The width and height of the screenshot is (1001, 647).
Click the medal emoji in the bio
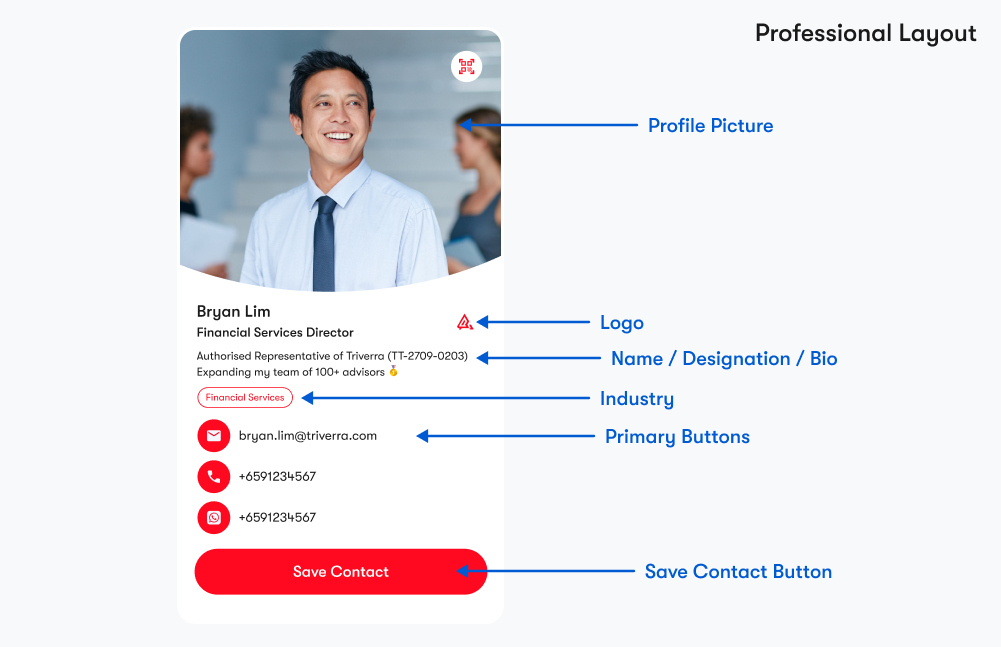click(393, 372)
